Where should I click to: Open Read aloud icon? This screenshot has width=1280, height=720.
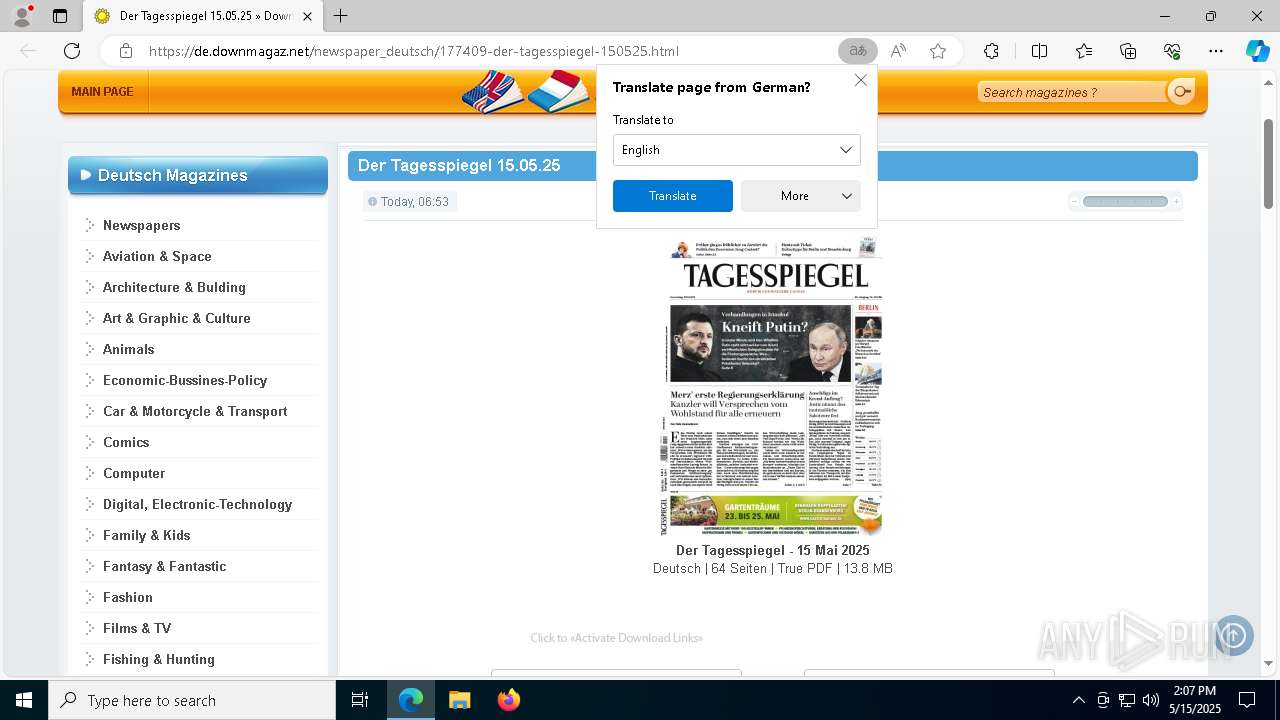[x=898, y=51]
